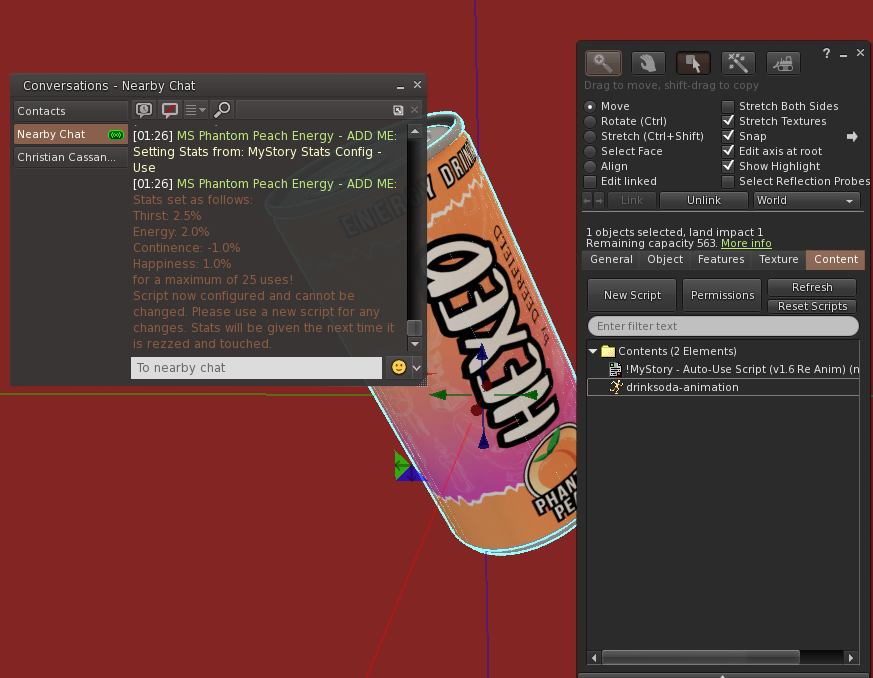873x678 pixels.
Task: Click the Reset Scripts button
Action: [812, 306]
